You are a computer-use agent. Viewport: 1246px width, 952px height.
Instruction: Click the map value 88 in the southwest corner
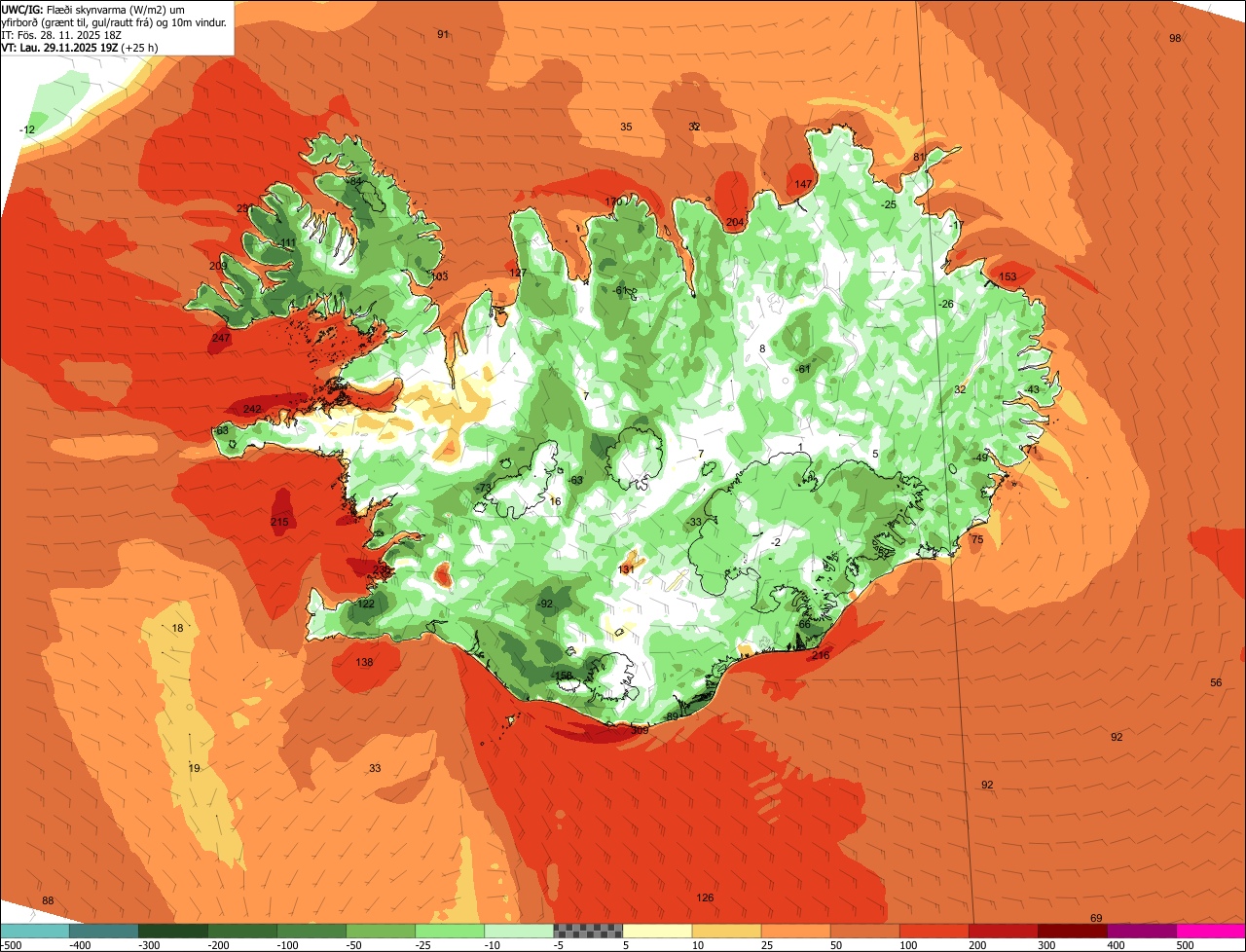(48, 900)
